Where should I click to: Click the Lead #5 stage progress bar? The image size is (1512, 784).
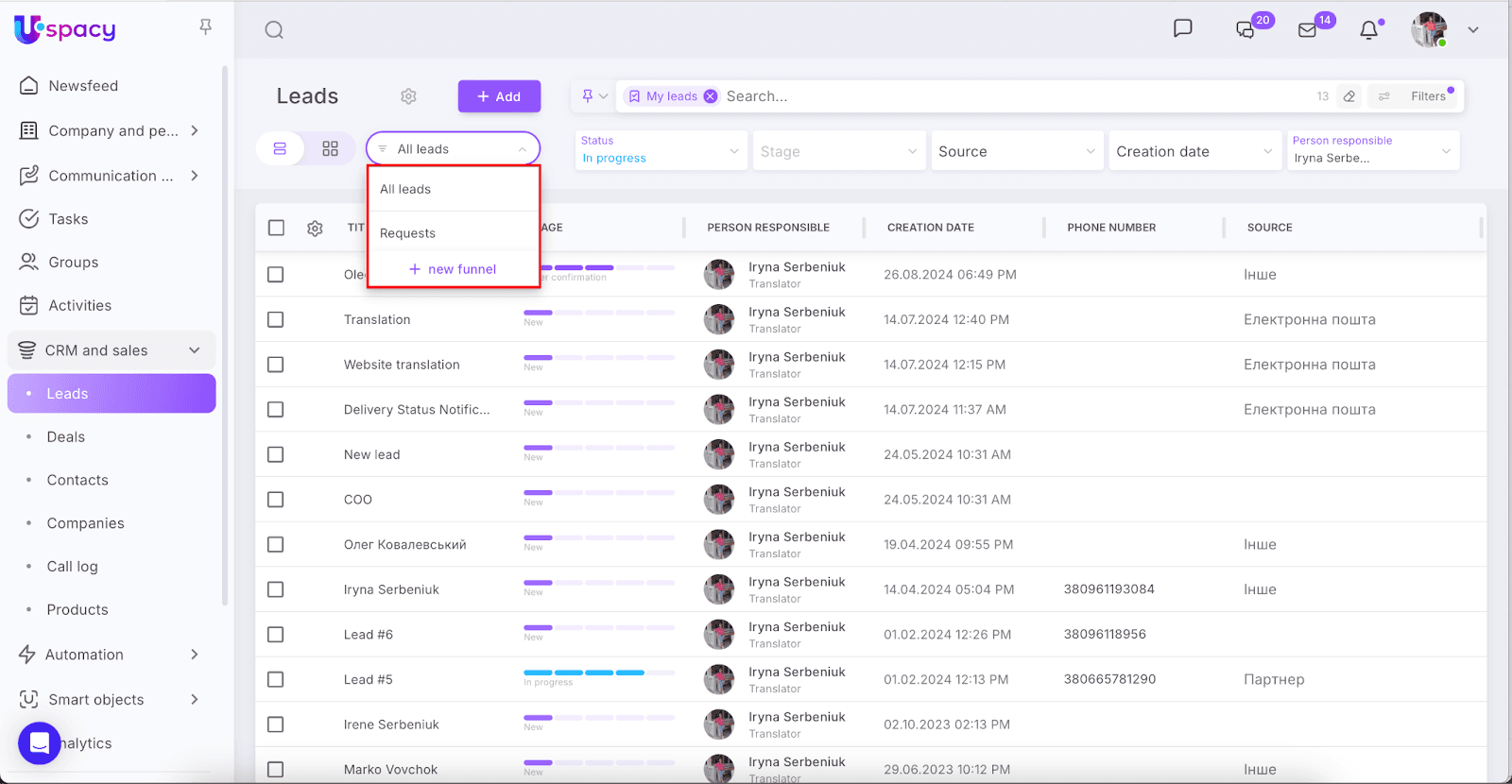598,673
